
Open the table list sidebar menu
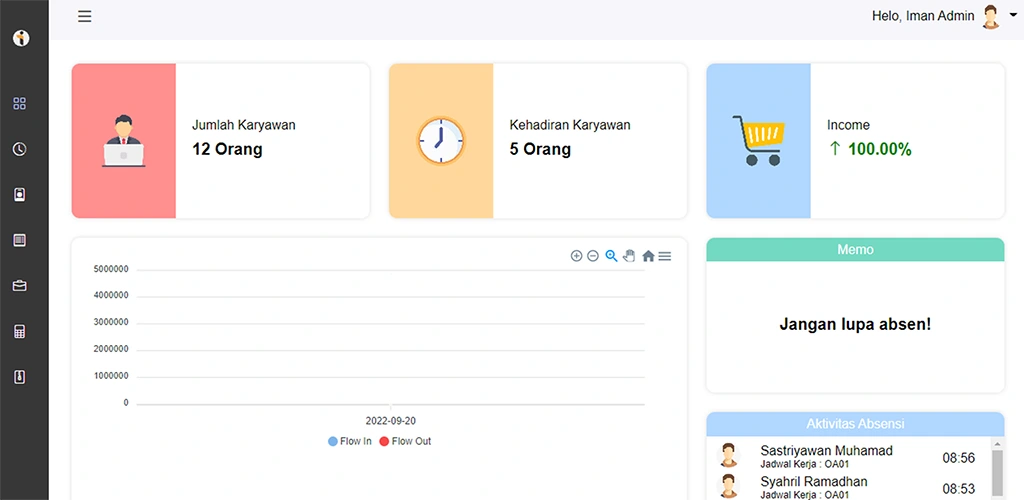pos(20,240)
